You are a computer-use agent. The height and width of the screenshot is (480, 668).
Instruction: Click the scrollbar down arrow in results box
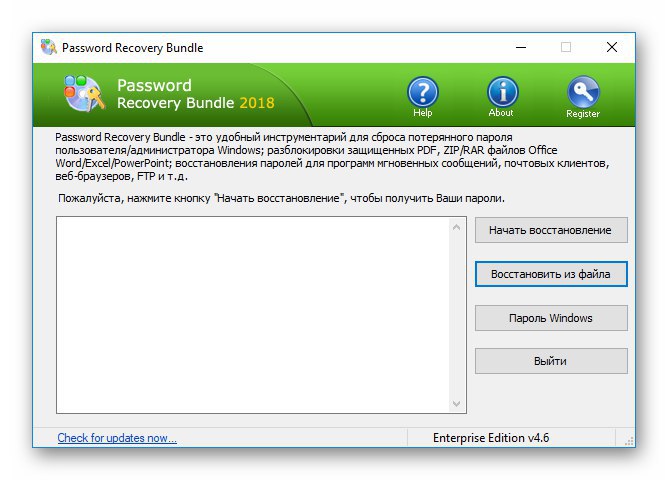(x=456, y=403)
